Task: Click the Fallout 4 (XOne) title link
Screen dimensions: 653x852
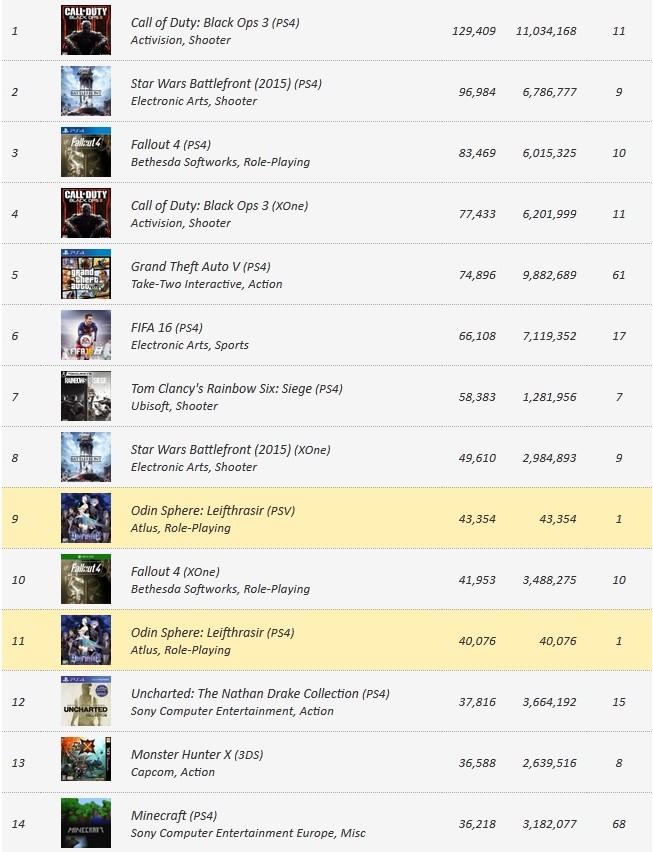Action: 175,572
